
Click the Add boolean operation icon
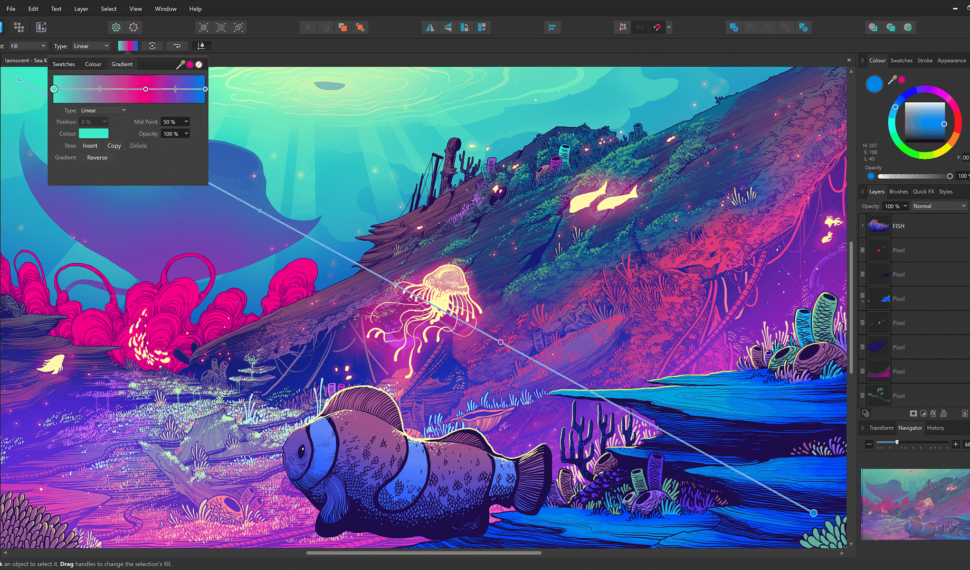pos(733,27)
